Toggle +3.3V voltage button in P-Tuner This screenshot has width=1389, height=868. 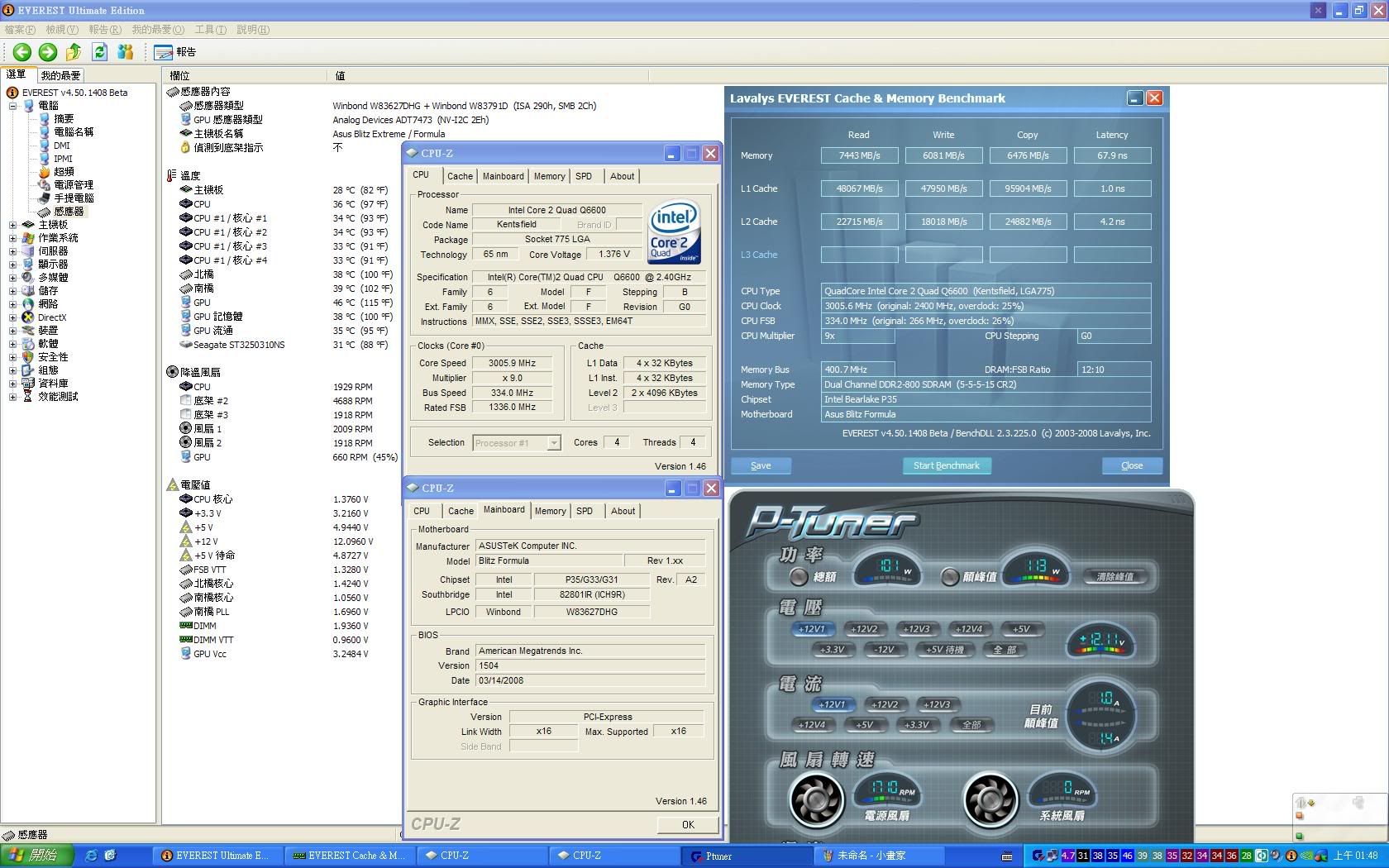(x=832, y=650)
